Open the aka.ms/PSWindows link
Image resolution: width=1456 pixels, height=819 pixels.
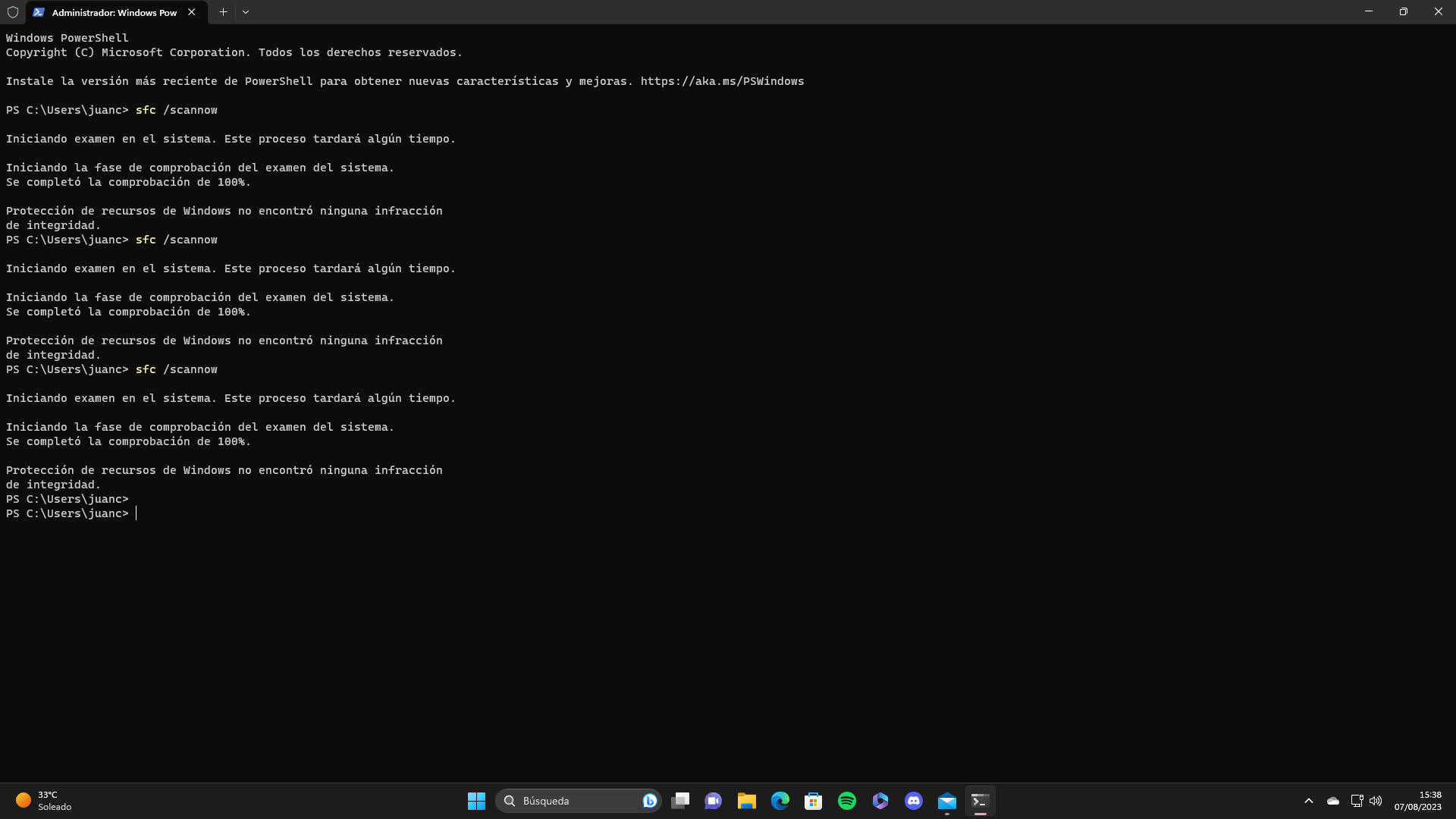722,81
